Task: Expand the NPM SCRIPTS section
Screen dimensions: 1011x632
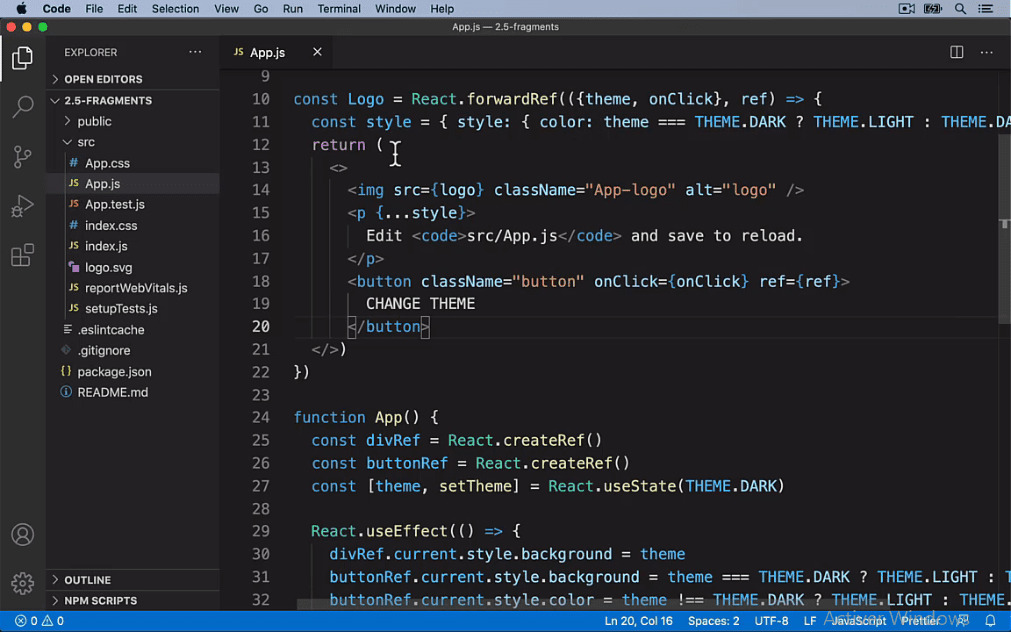Action: 100,600
